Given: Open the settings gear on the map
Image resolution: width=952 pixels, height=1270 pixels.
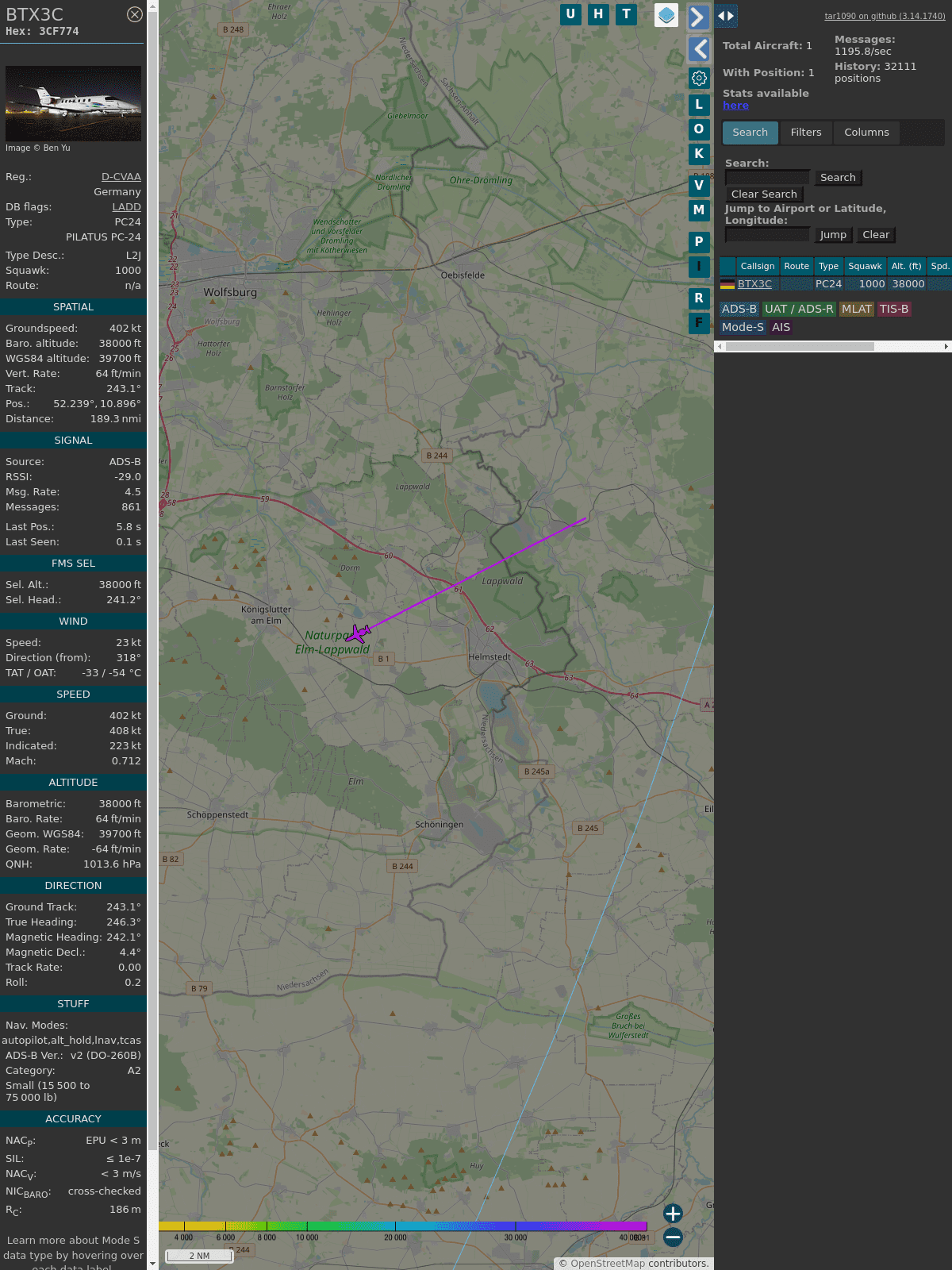Looking at the screenshot, I should 699,78.
